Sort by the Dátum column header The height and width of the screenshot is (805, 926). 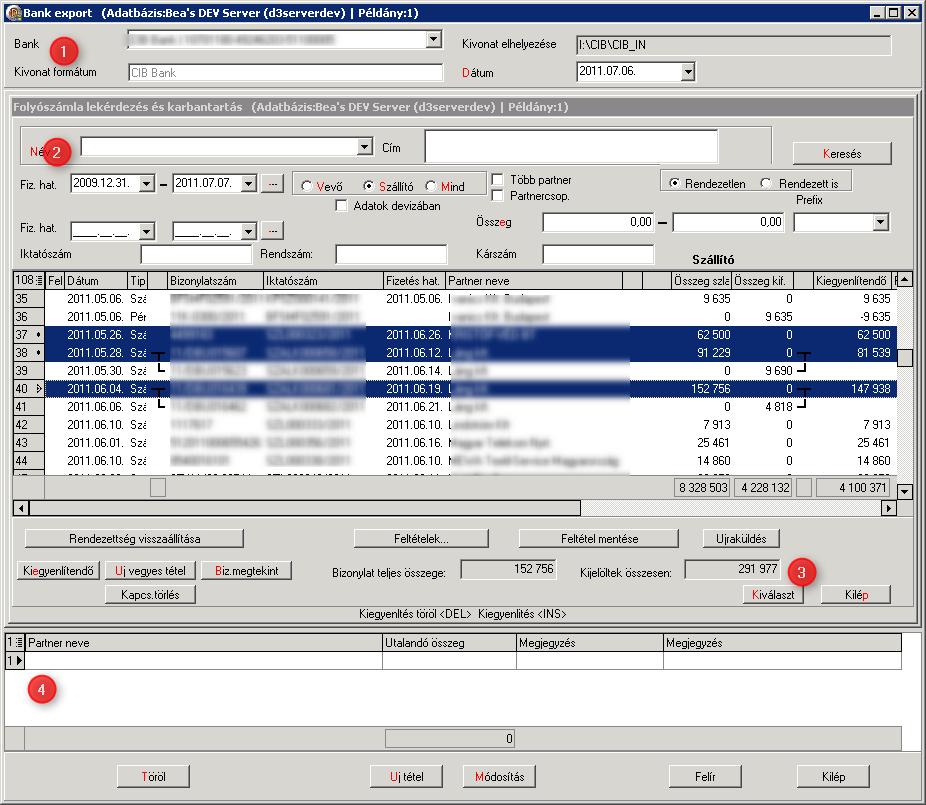click(x=96, y=281)
